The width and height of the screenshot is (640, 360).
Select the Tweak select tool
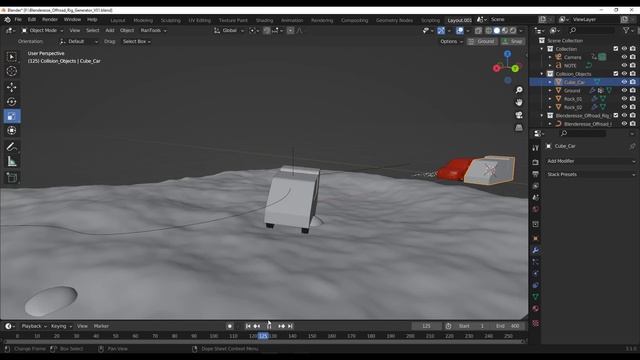click(x=11, y=57)
